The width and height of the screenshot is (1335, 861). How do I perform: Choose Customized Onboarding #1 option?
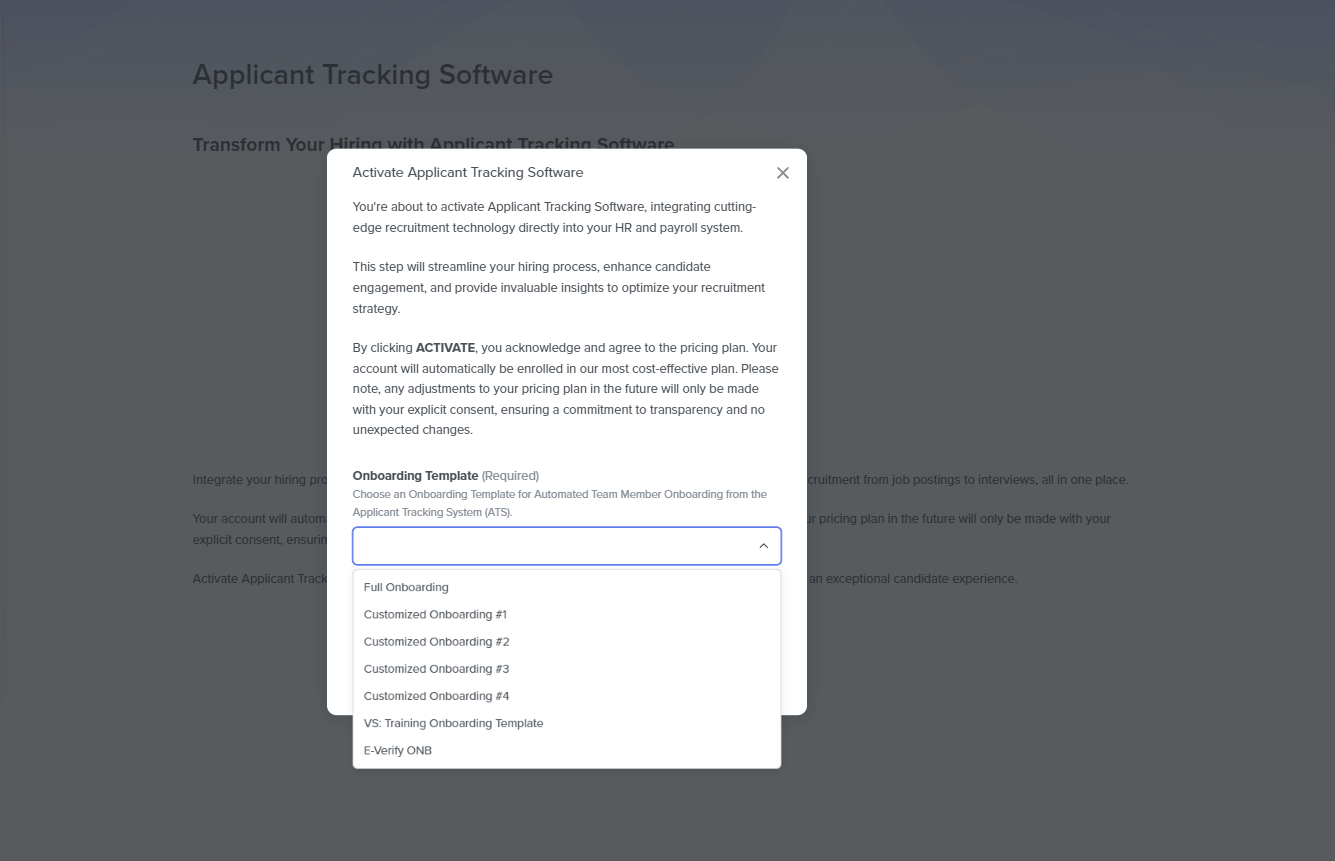tap(435, 614)
